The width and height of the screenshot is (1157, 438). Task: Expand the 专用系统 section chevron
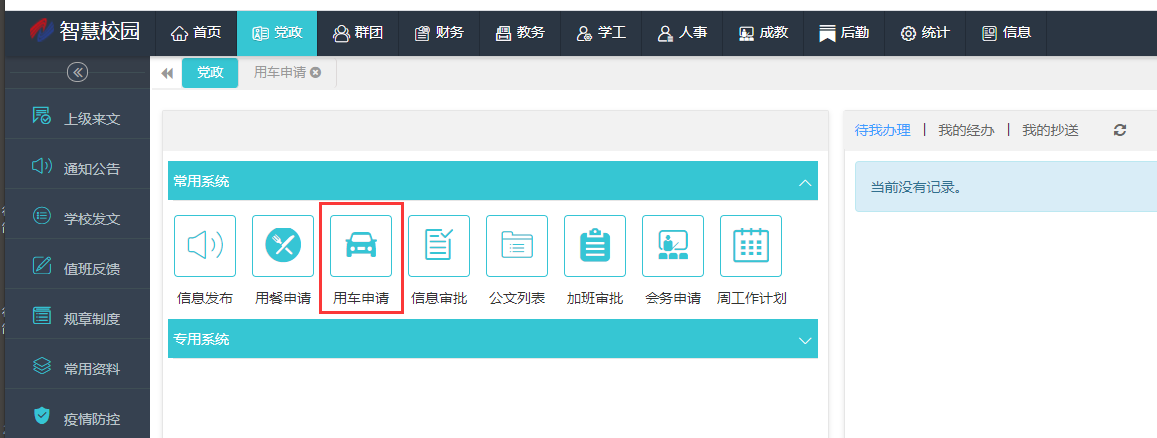pos(805,340)
